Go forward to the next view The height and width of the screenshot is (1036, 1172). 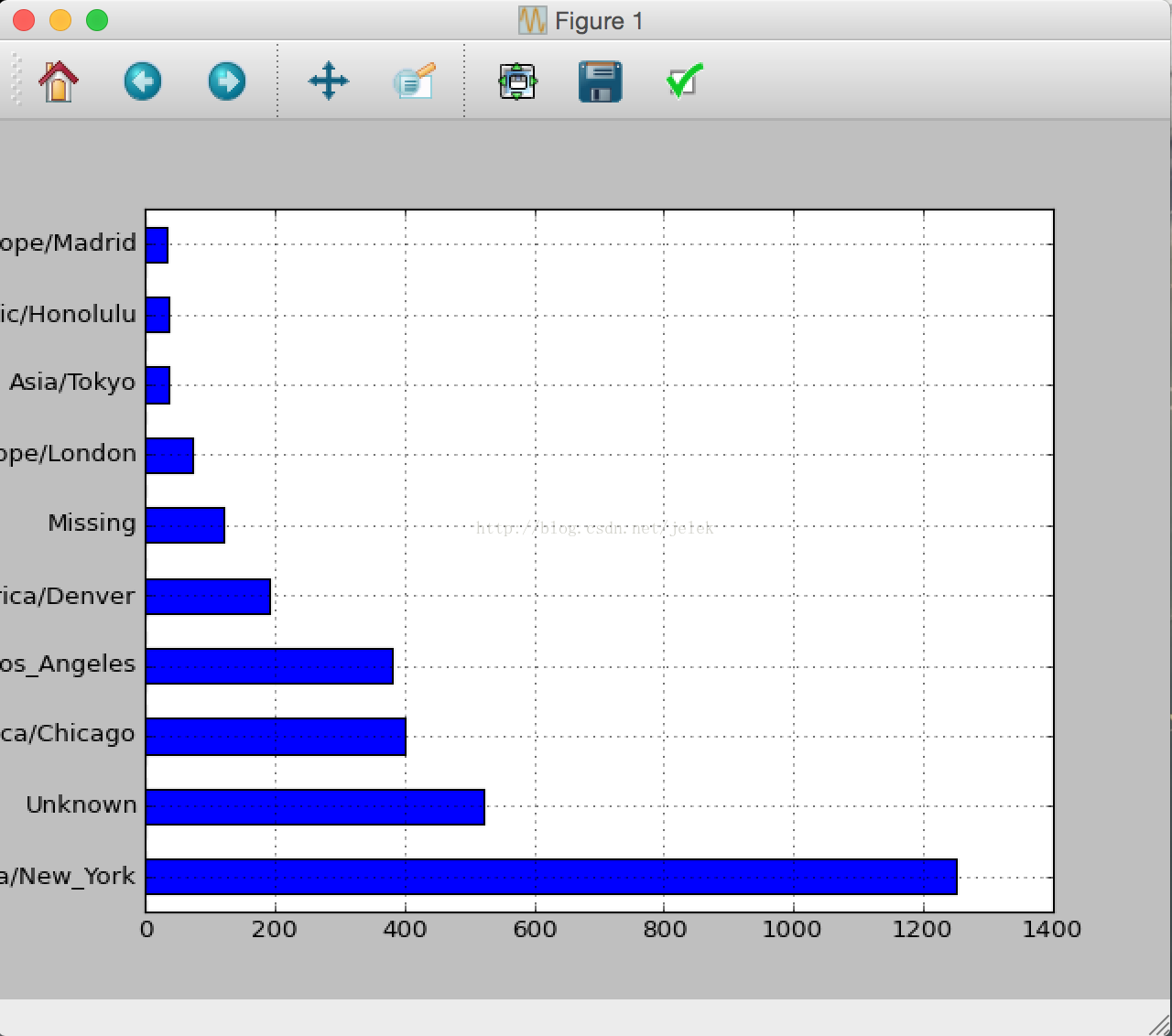coord(227,81)
